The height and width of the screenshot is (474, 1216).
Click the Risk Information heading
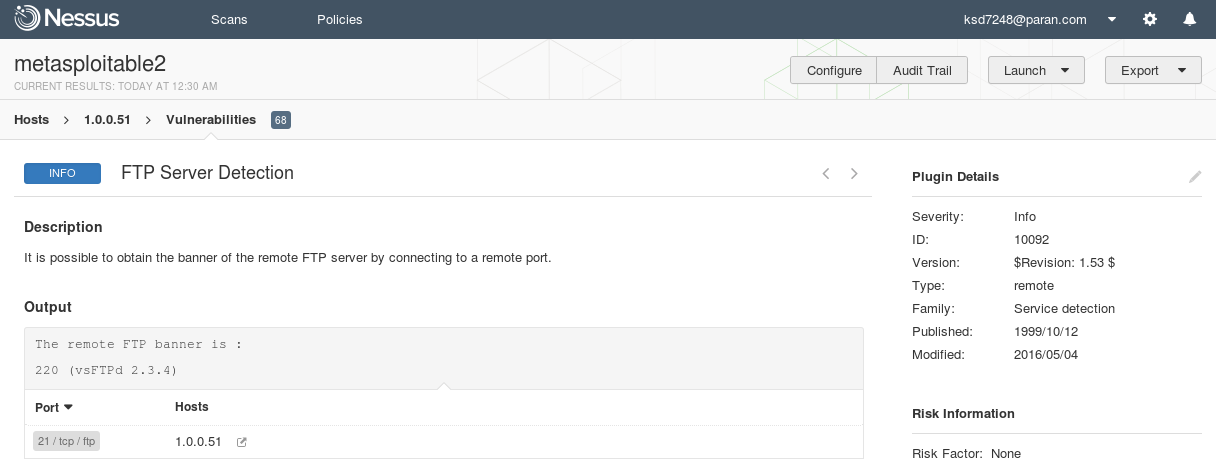click(963, 413)
